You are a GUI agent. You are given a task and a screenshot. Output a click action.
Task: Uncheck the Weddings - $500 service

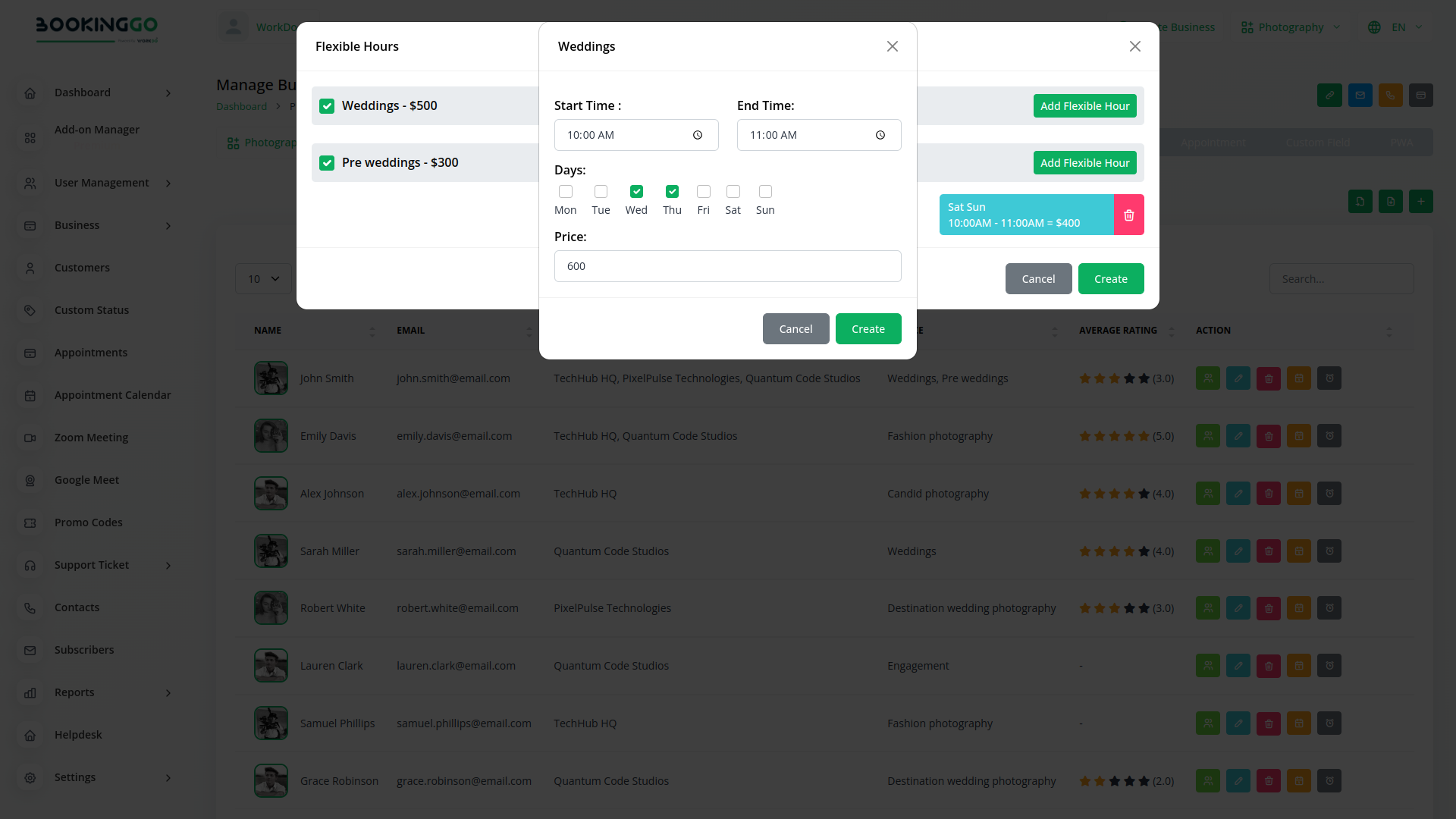[327, 106]
